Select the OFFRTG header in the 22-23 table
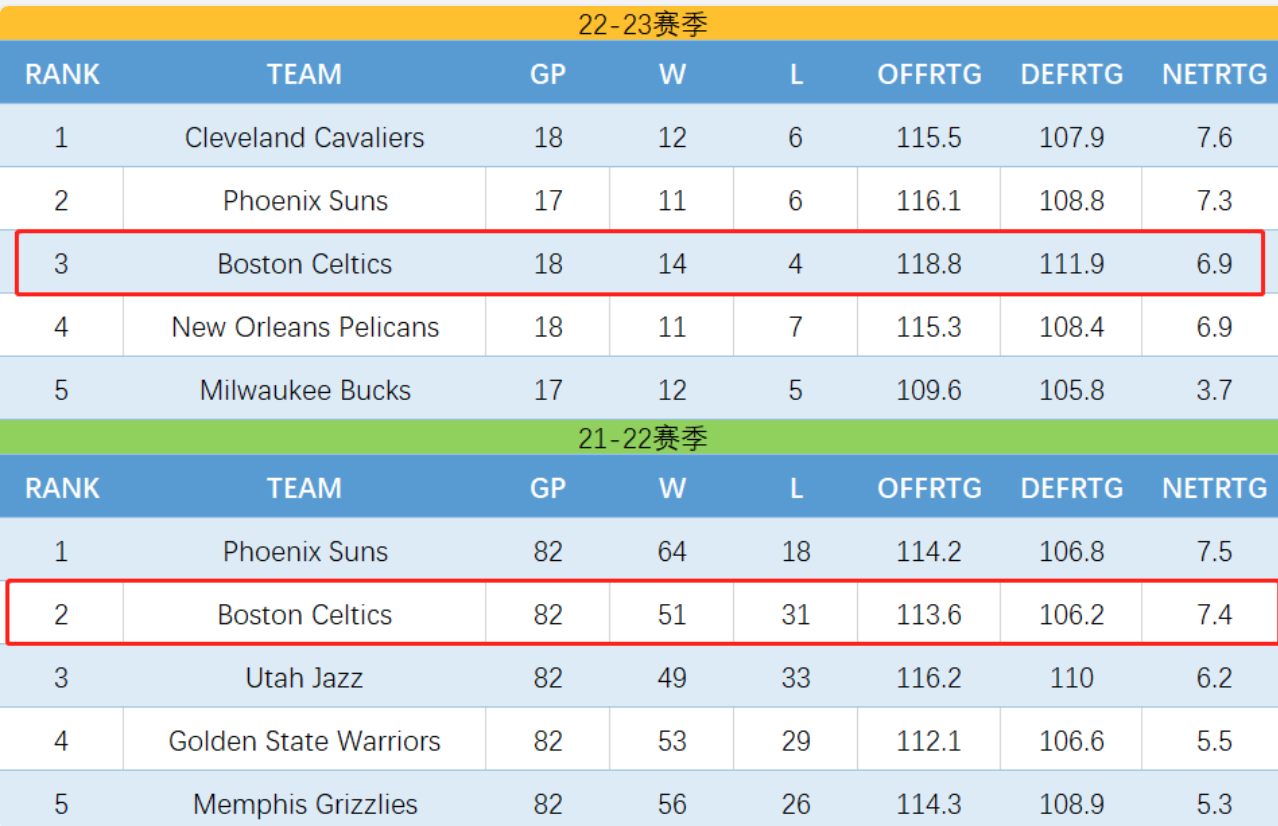The width and height of the screenshot is (1278, 826). (929, 74)
